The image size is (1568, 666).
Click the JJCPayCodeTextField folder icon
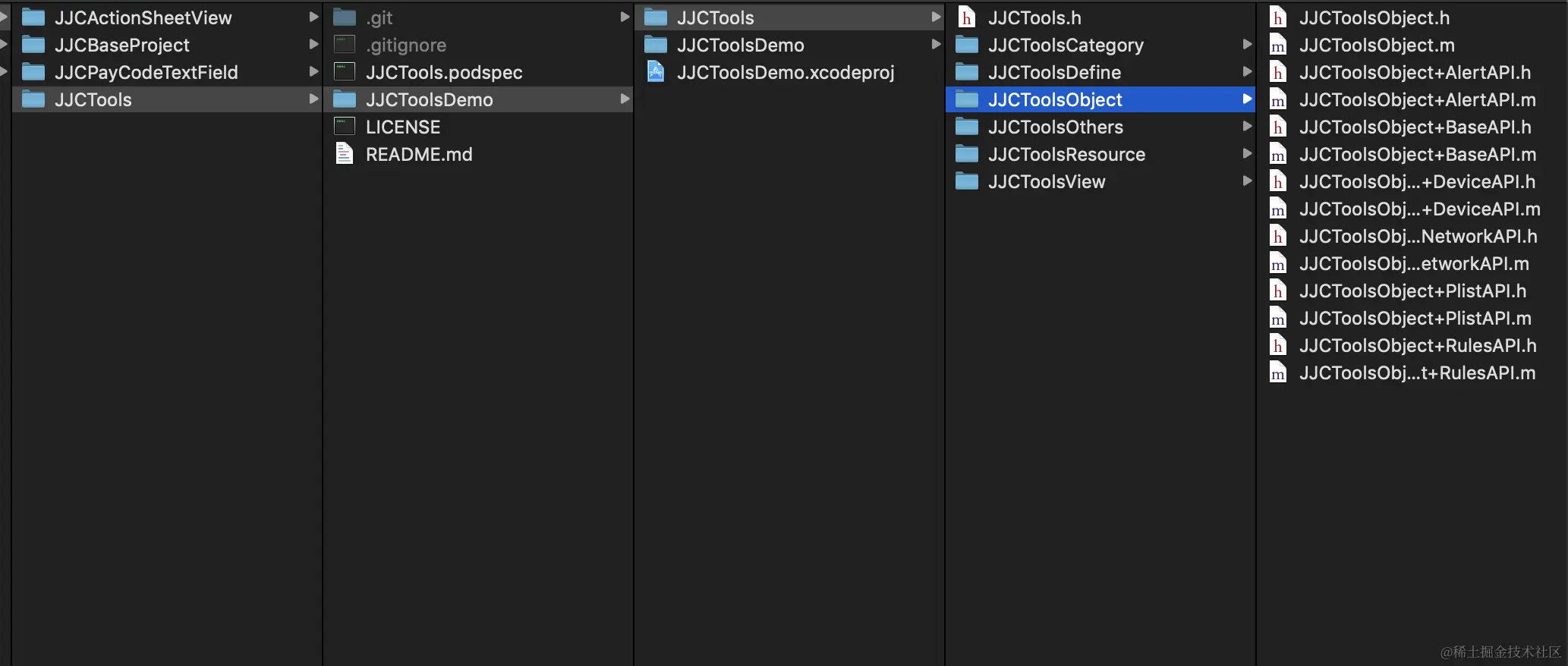point(33,72)
